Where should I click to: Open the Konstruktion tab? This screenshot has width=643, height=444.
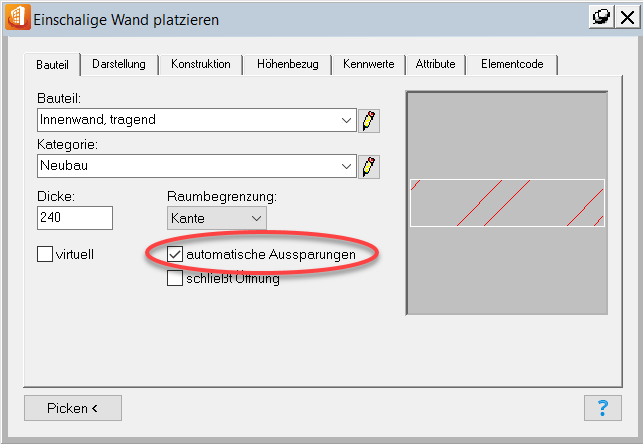[x=201, y=64]
